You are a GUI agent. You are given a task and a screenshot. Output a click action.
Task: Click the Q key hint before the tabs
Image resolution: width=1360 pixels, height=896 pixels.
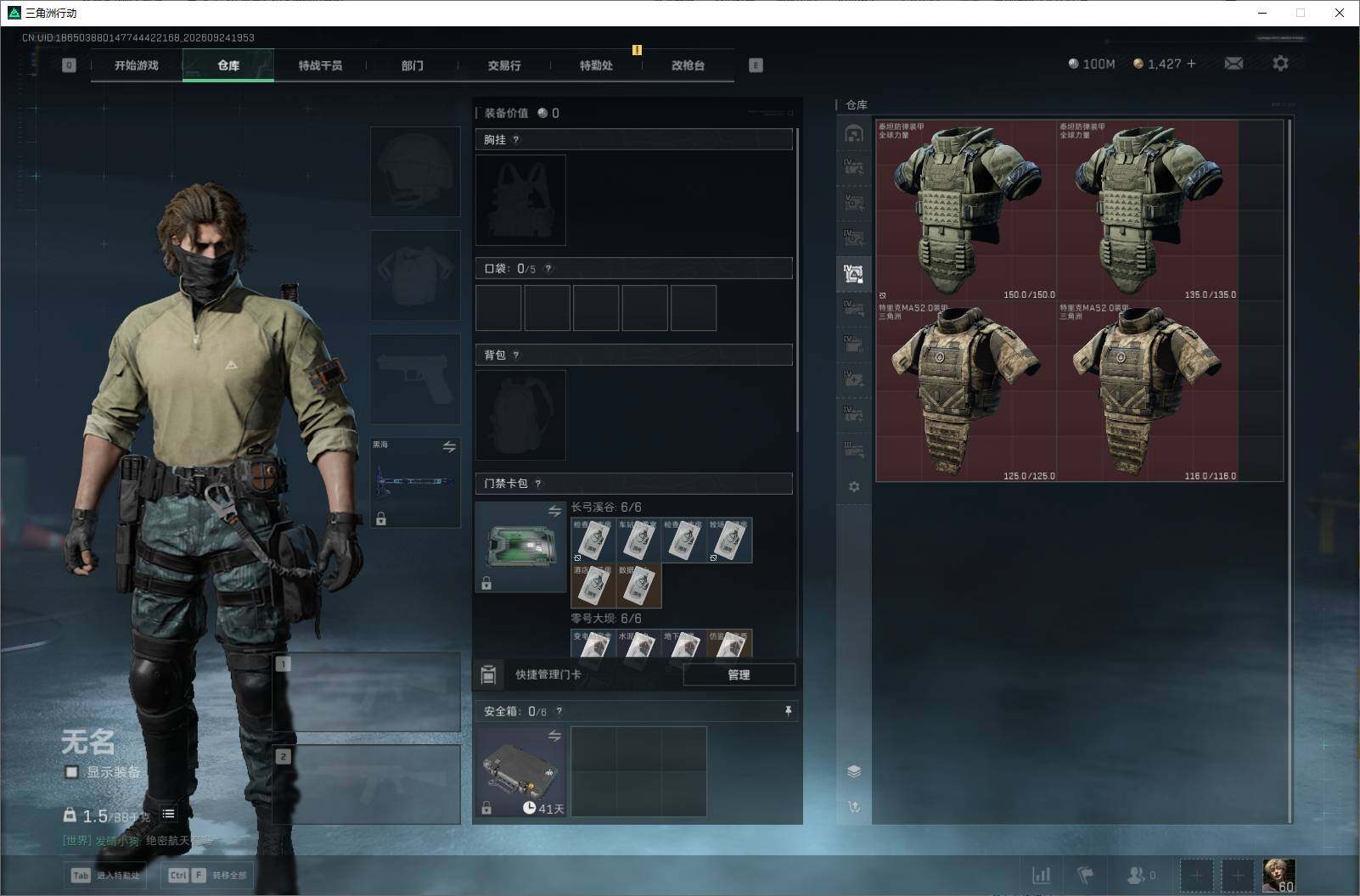[x=69, y=65]
